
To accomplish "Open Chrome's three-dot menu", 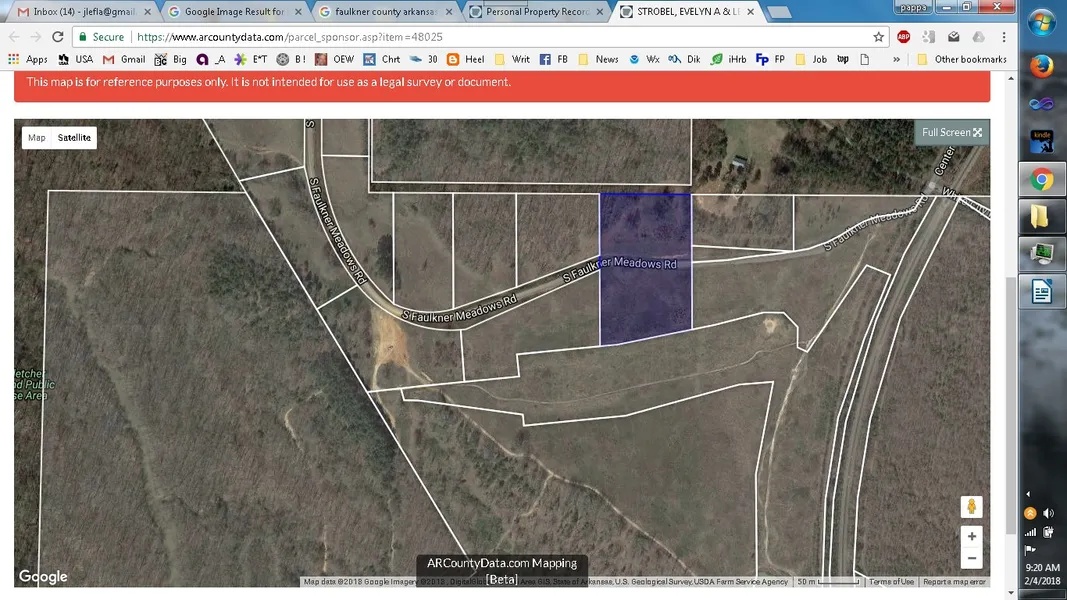I will click(x=1003, y=37).
